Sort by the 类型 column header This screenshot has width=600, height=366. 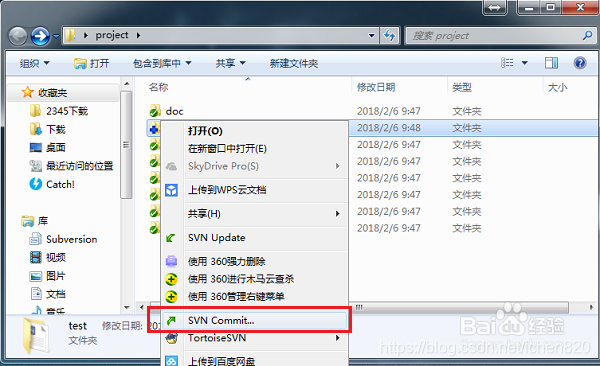462,87
